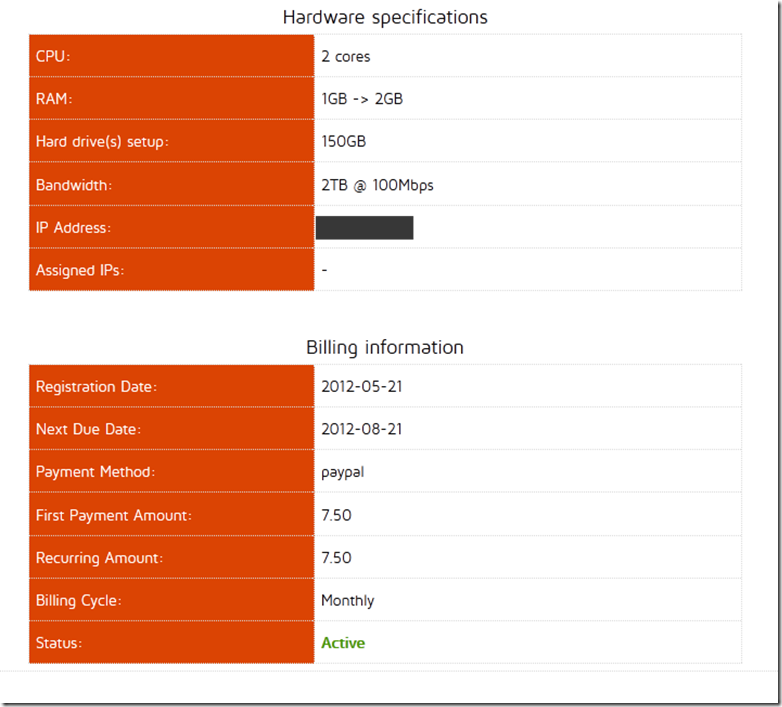Image resolution: width=782 pixels, height=707 pixels.
Task: Click the 'paypal' payment method value
Action: tap(343, 472)
